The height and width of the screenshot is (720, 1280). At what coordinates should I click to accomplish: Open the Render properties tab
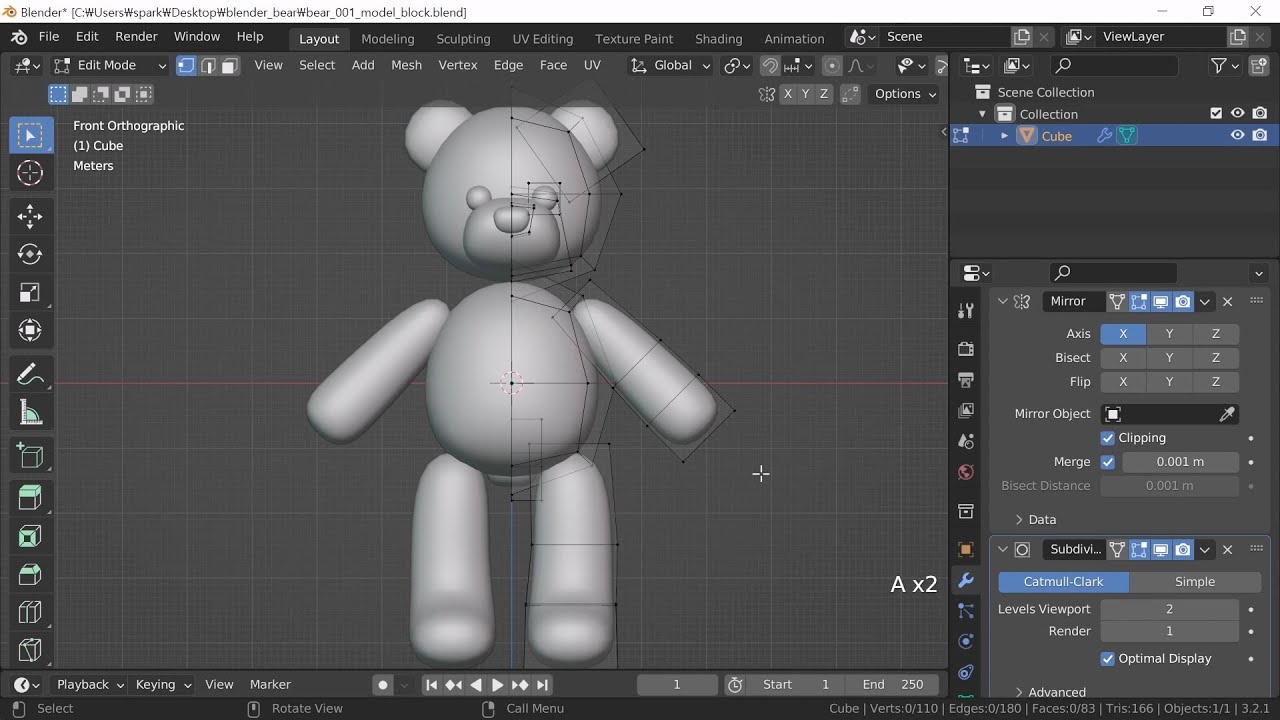[x=966, y=349]
